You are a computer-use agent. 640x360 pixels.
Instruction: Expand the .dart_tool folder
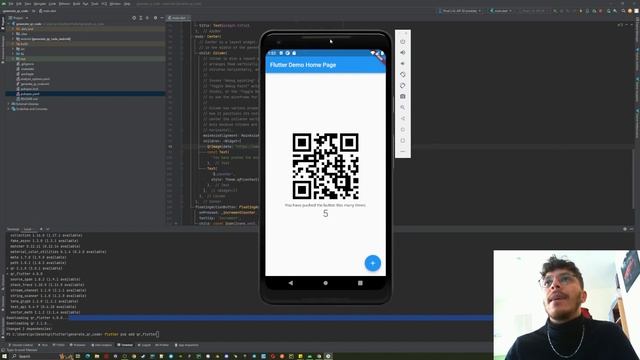pos(13,29)
